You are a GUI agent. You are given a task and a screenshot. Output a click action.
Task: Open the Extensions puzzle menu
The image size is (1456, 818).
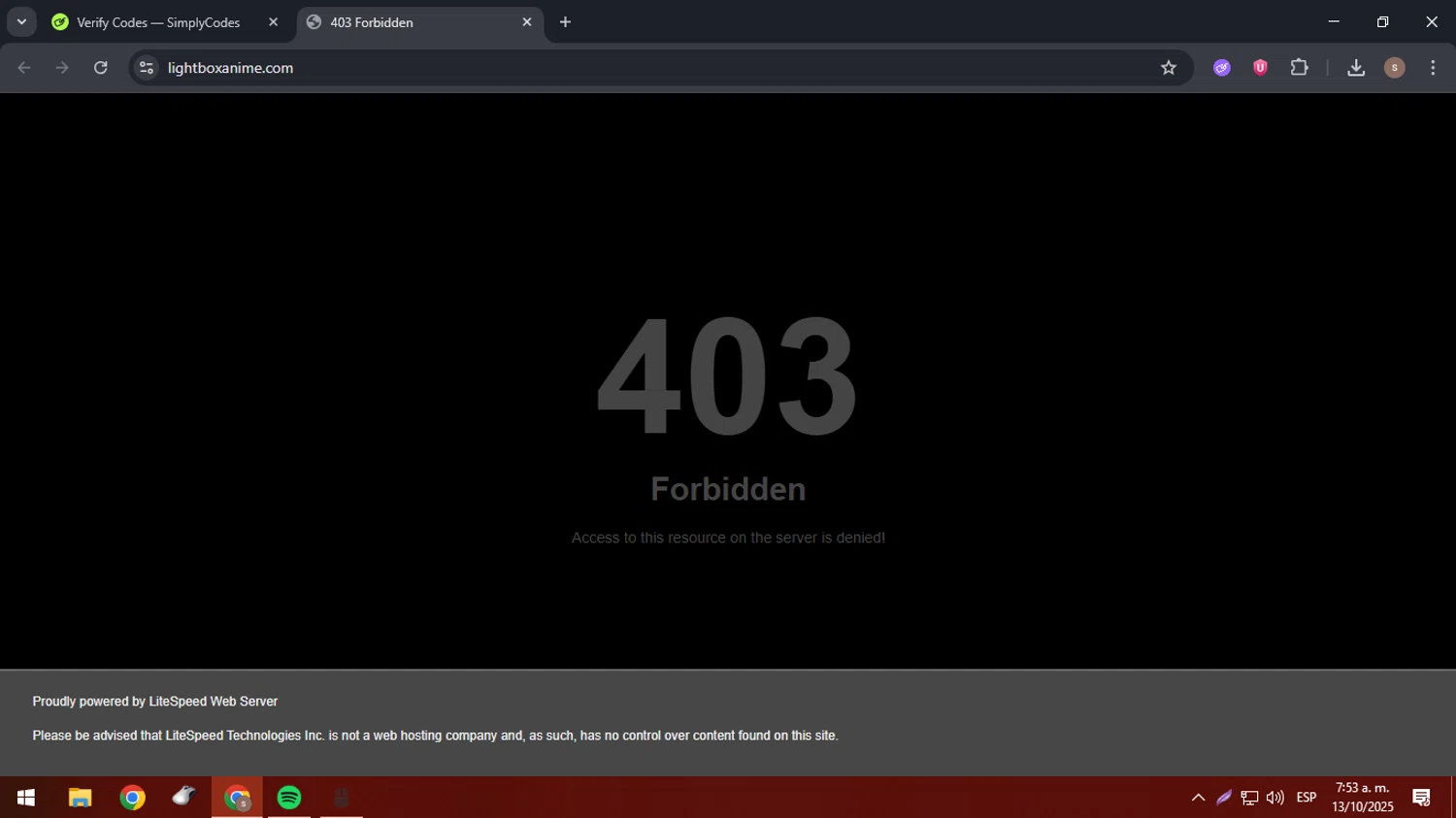(x=1299, y=68)
